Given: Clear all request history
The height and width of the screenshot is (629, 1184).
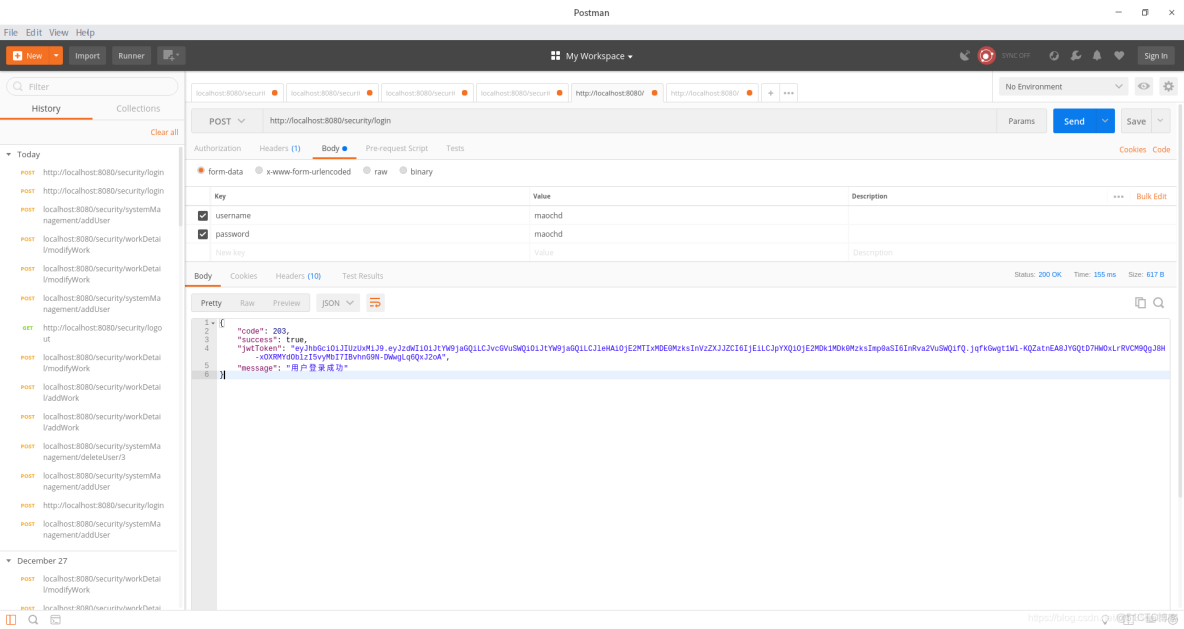Looking at the screenshot, I should click(x=164, y=131).
